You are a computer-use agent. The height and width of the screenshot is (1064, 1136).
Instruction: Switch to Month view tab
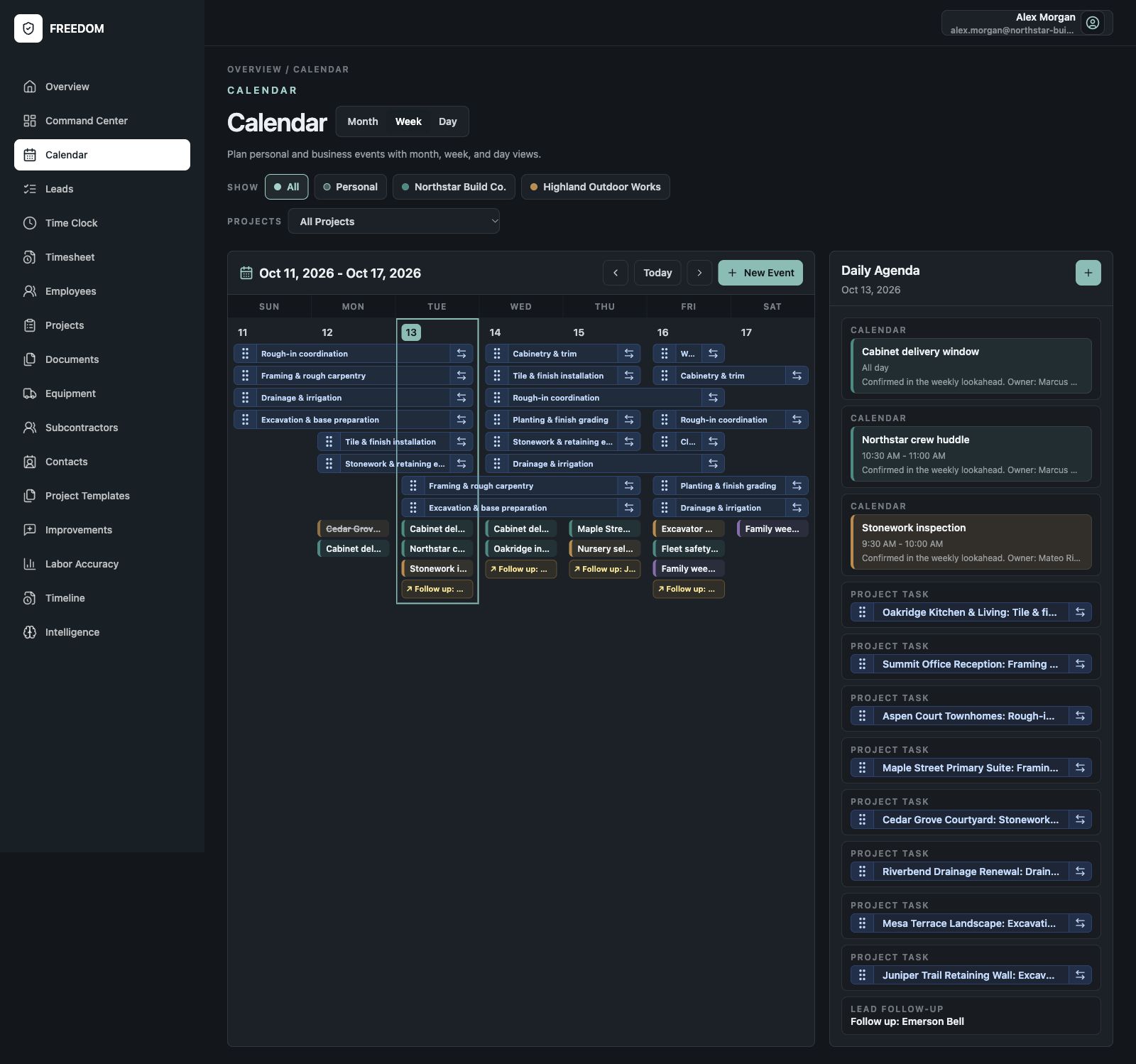click(363, 121)
